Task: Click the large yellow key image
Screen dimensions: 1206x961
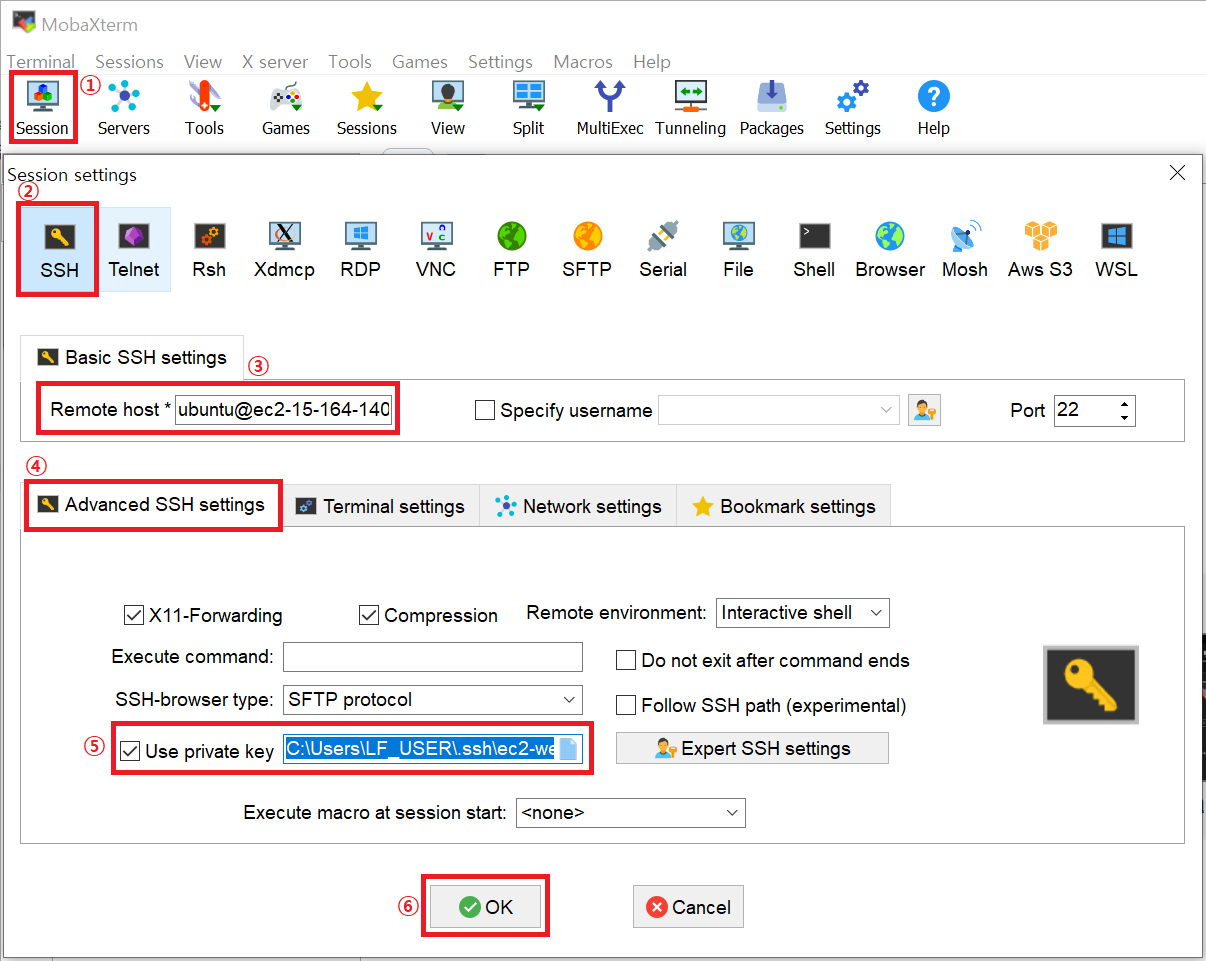Action: point(1091,685)
